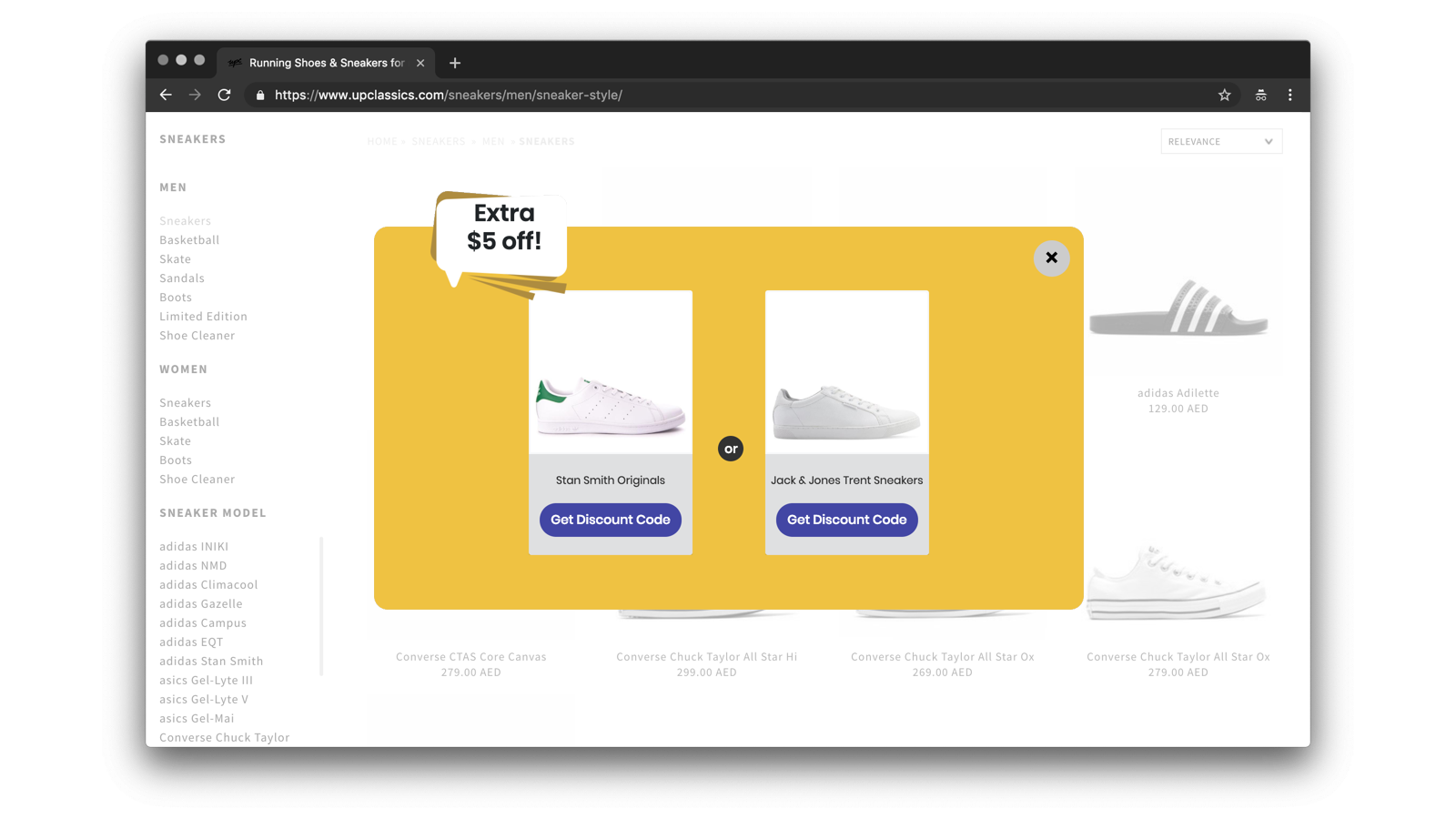The image size is (1456, 819).
Task: Filter by adidas Climacool model
Action: pyautogui.click(x=208, y=585)
